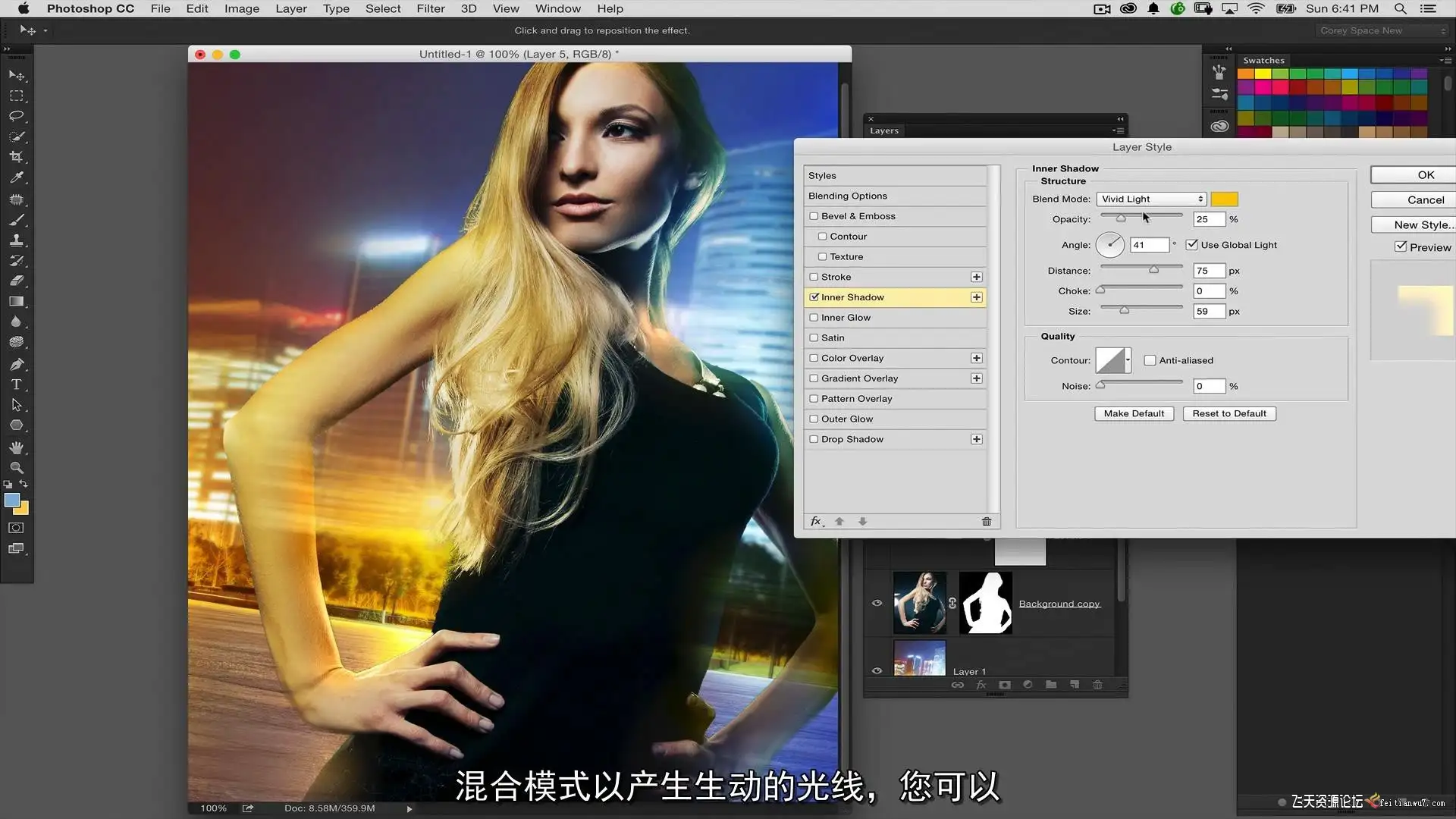The image size is (1456, 819).
Task: Hide the Background copy layer
Action: [877, 604]
